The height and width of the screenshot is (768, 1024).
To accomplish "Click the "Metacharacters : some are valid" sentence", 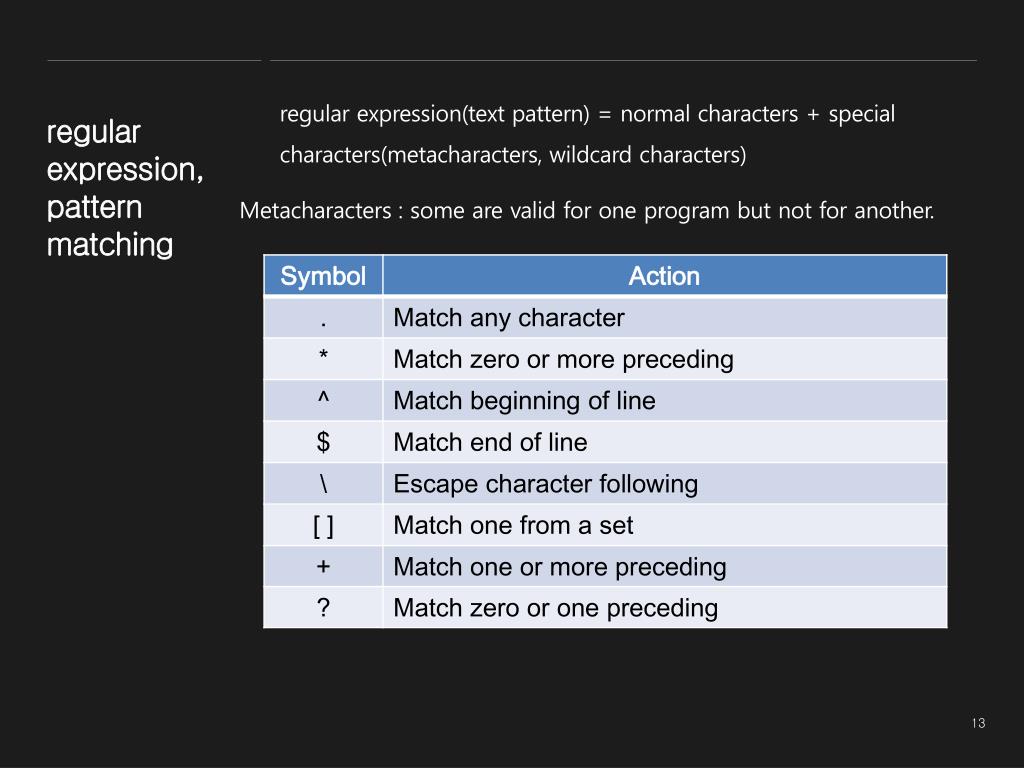I will (587, 211).
